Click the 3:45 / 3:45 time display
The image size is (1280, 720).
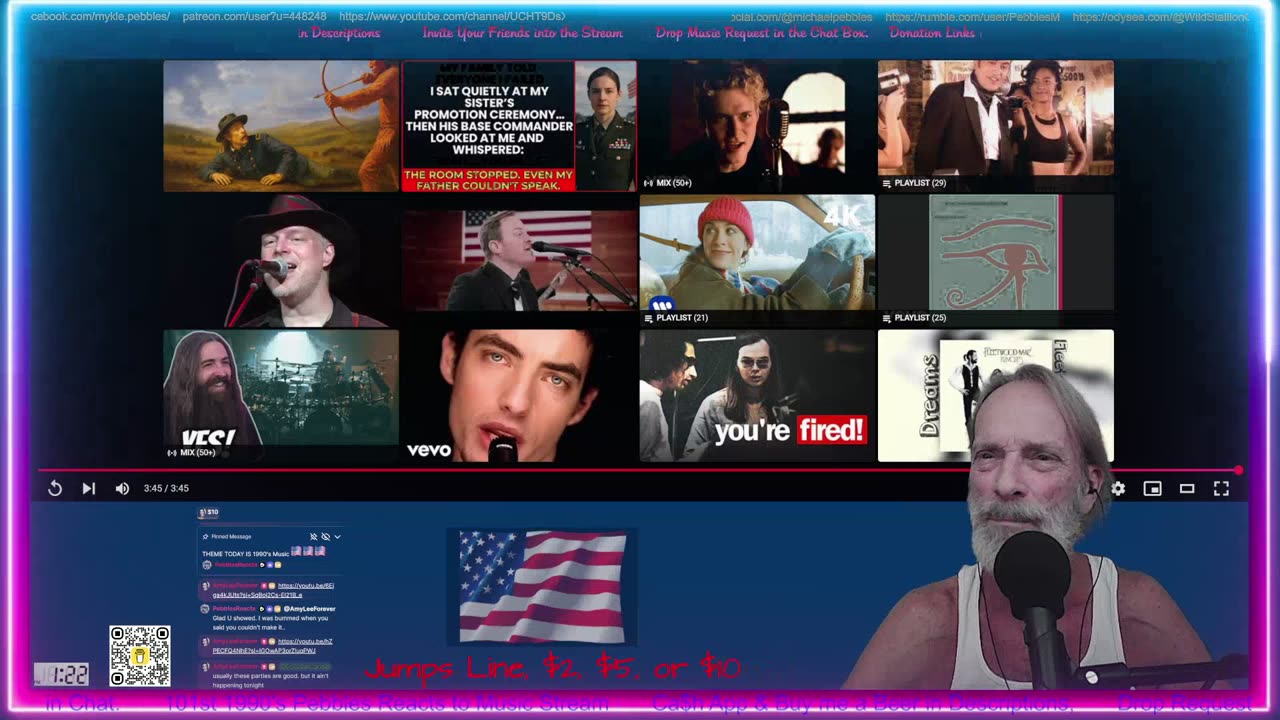tap(166, 488)
